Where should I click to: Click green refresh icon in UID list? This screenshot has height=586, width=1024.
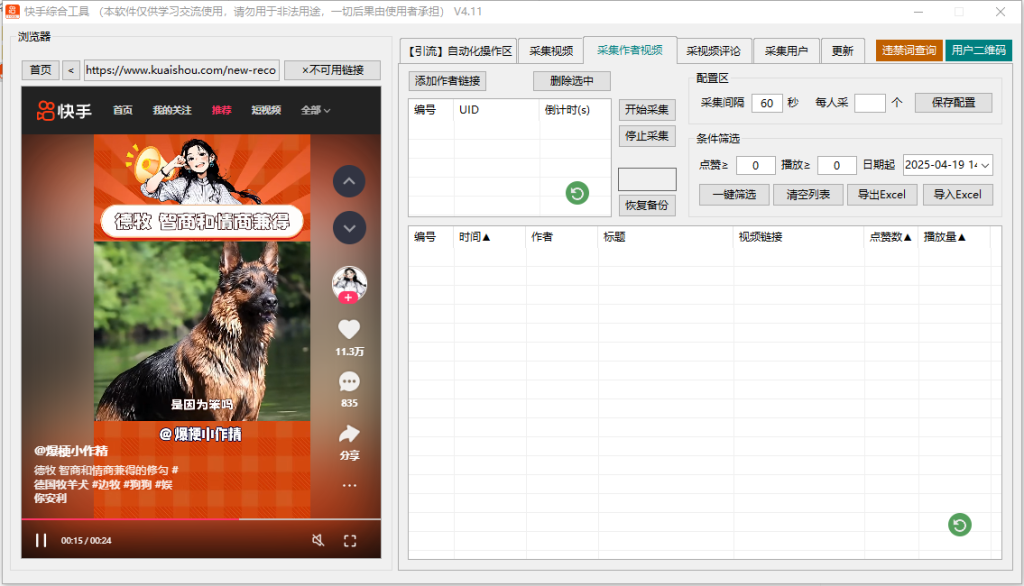click(577, 193)
